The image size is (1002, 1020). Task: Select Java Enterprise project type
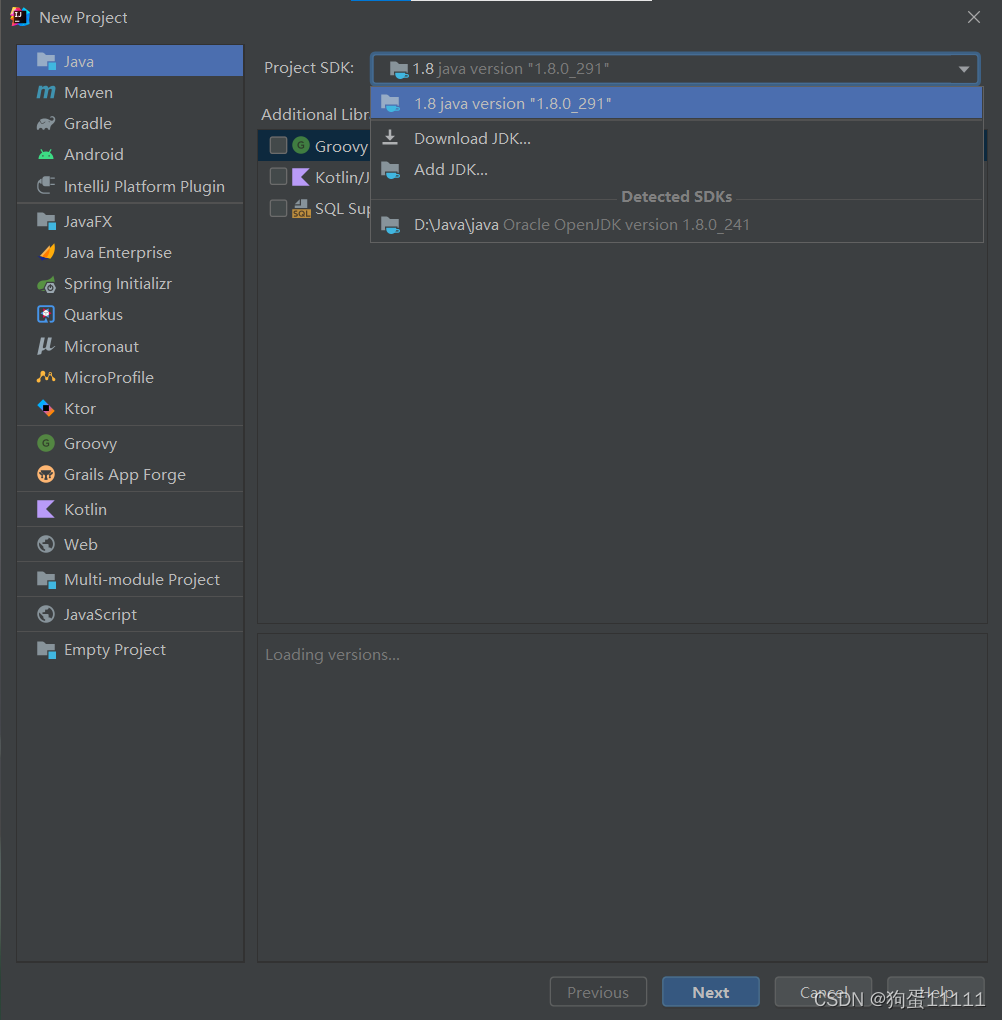coord(130,252)
